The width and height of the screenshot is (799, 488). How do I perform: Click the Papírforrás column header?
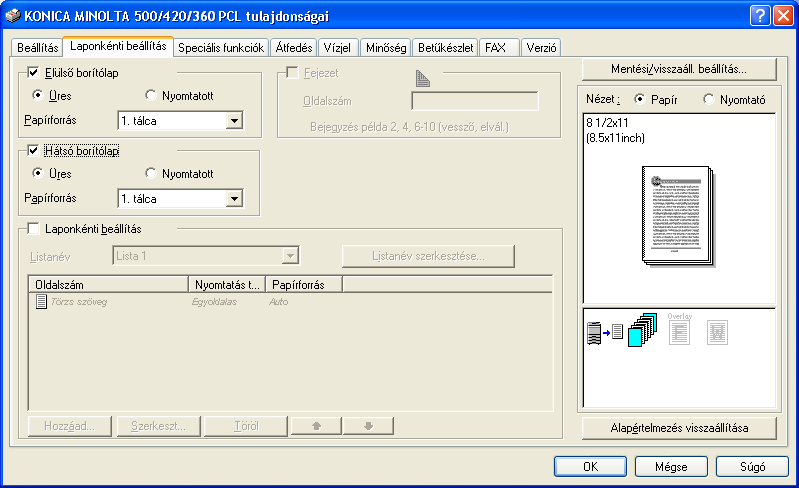[x=304, y=284]
